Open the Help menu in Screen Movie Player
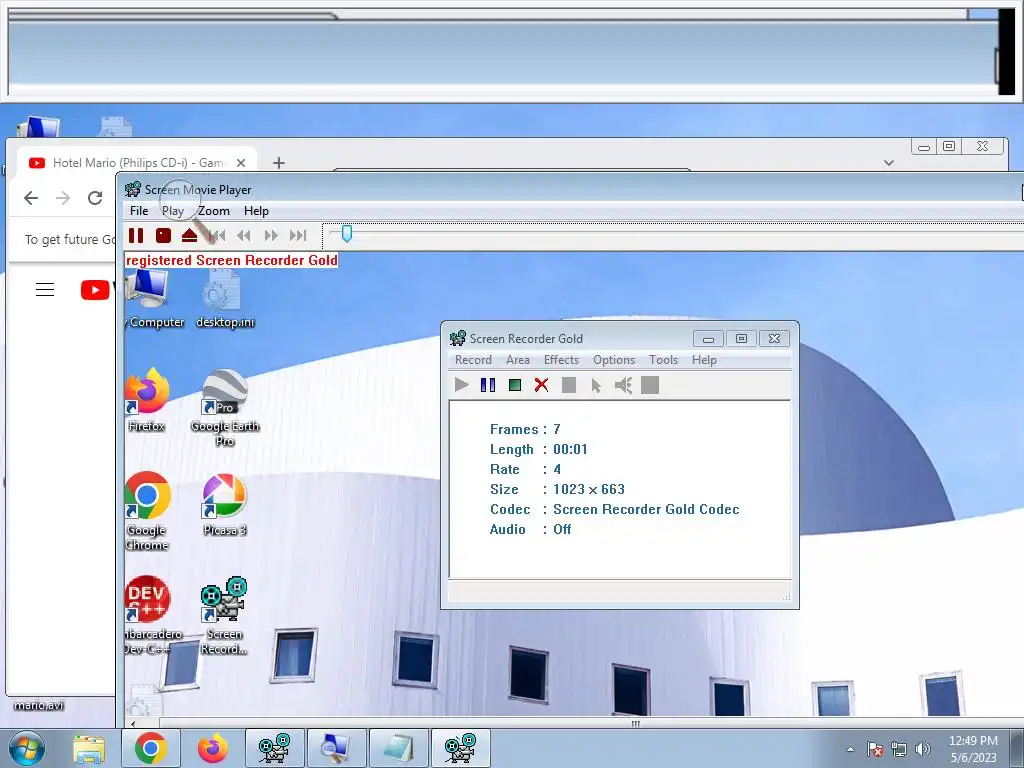Viewport: 1024px width, 768px height. tap(257, 211)
